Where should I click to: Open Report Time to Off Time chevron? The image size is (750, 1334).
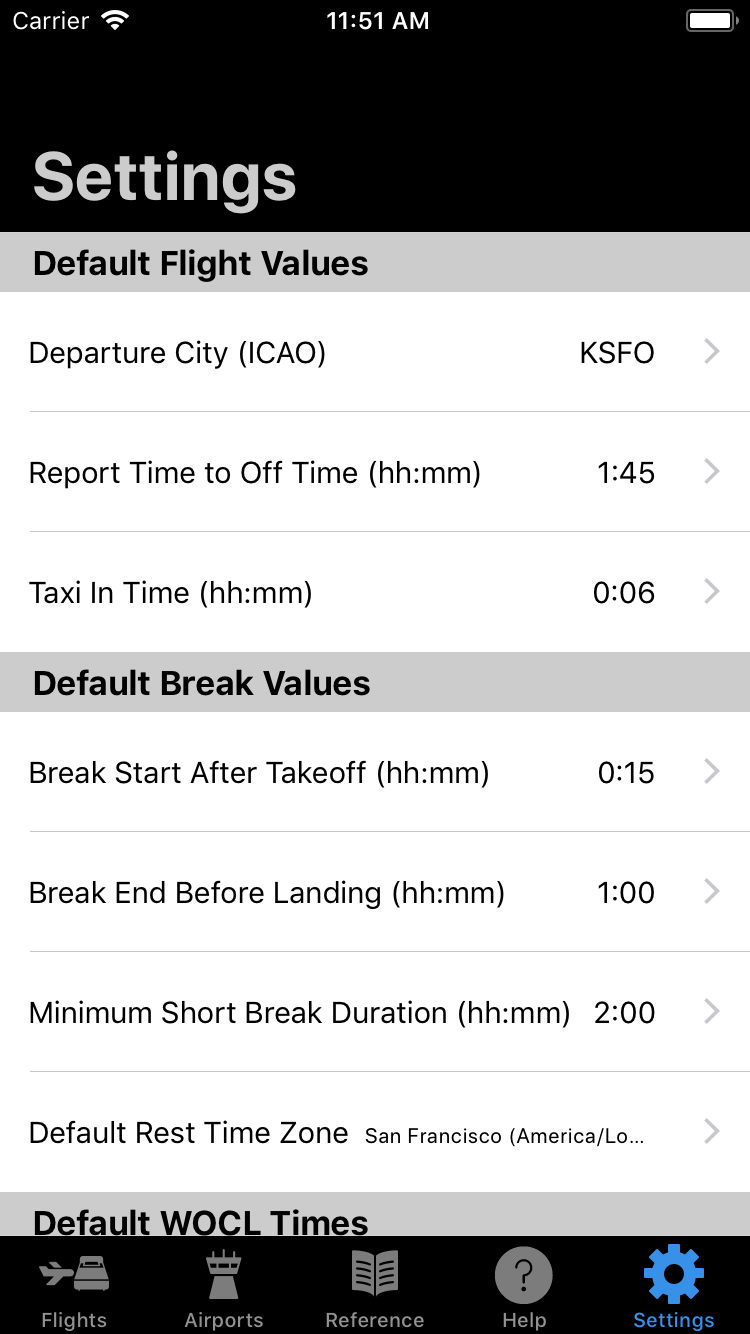[712, 471]
